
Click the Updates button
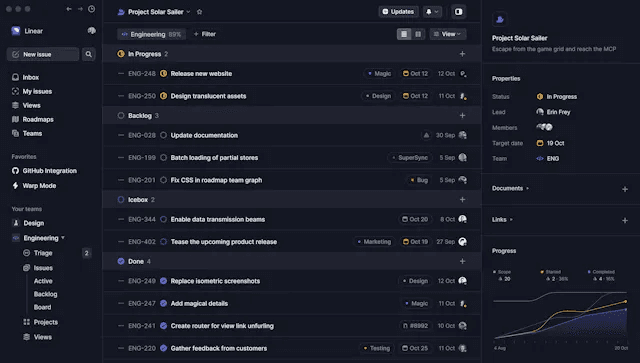coord(398,12)
